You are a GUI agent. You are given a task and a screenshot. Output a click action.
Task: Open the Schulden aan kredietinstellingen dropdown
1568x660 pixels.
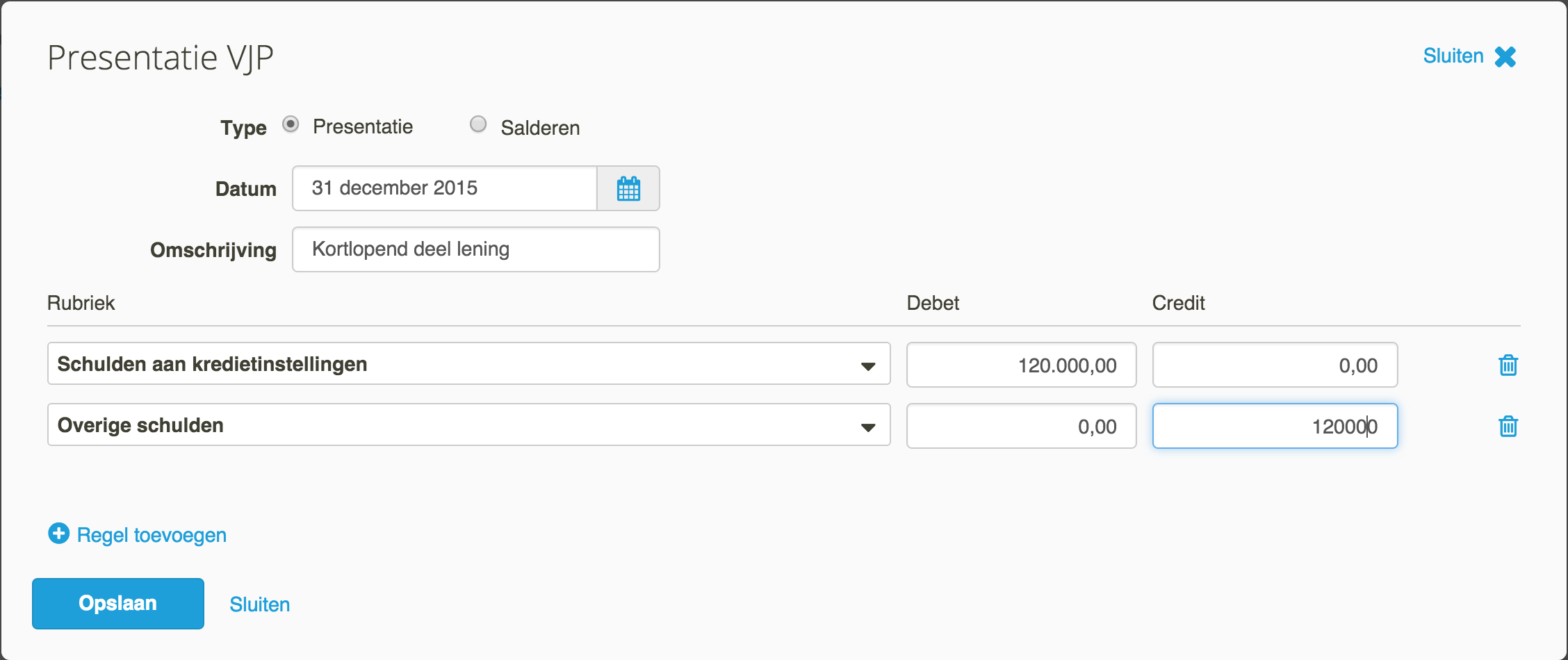pos(468,363)
